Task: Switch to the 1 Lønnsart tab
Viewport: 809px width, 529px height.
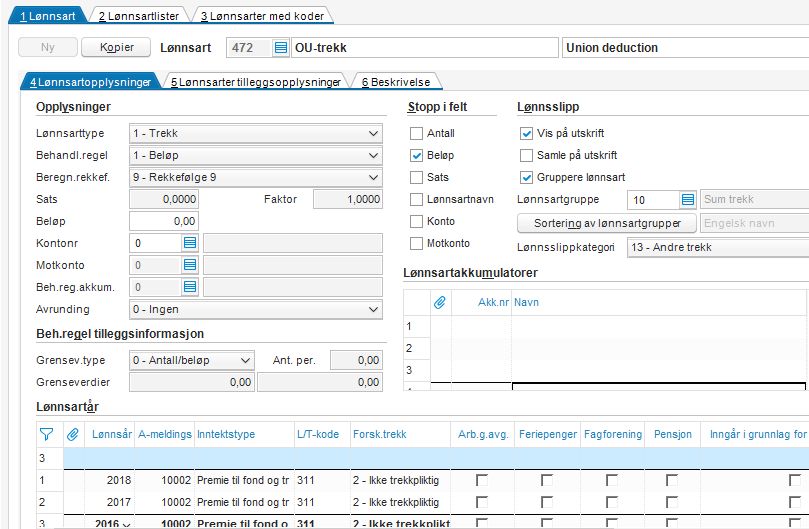Action: (47, 16)
